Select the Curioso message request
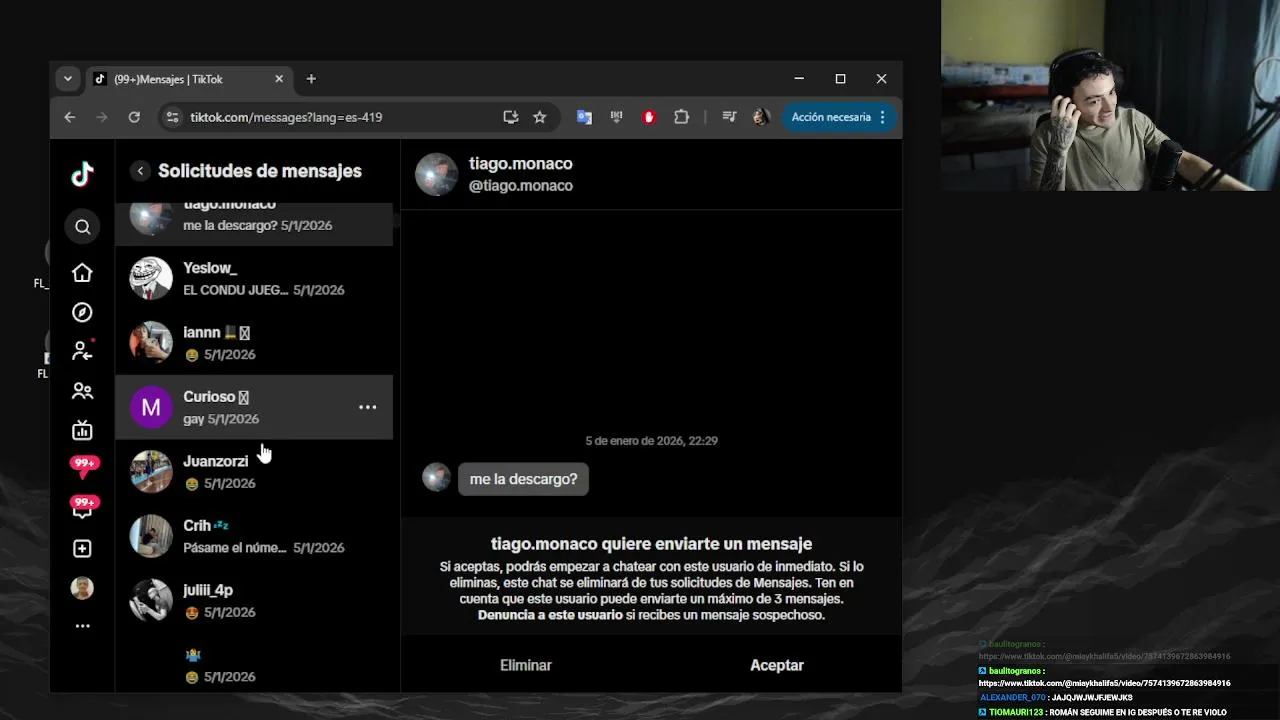The width and height of the screenshot is (1280, 720). click(x=254, y=407)
